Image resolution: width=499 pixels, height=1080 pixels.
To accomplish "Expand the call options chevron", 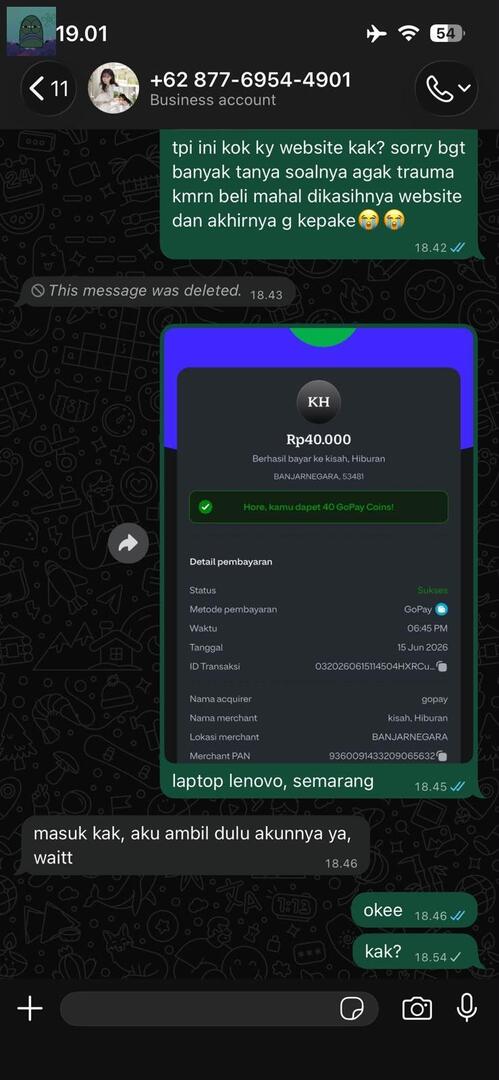I will (x=464, y=88).
